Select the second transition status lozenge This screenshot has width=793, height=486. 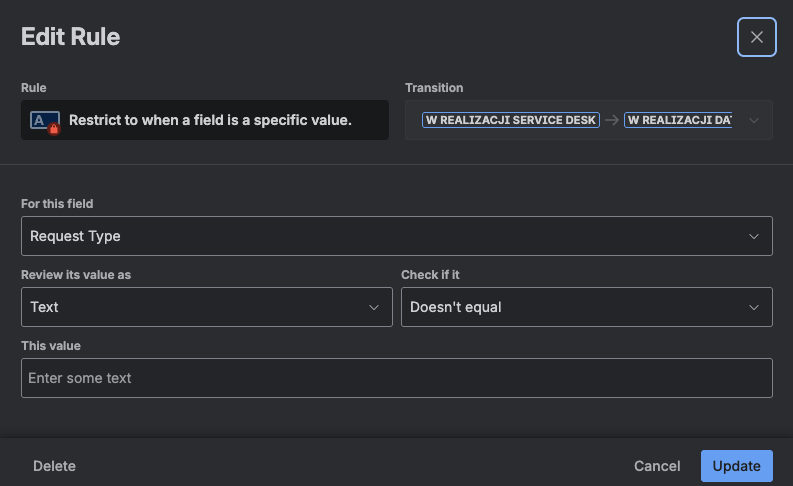tap(678, 120)
